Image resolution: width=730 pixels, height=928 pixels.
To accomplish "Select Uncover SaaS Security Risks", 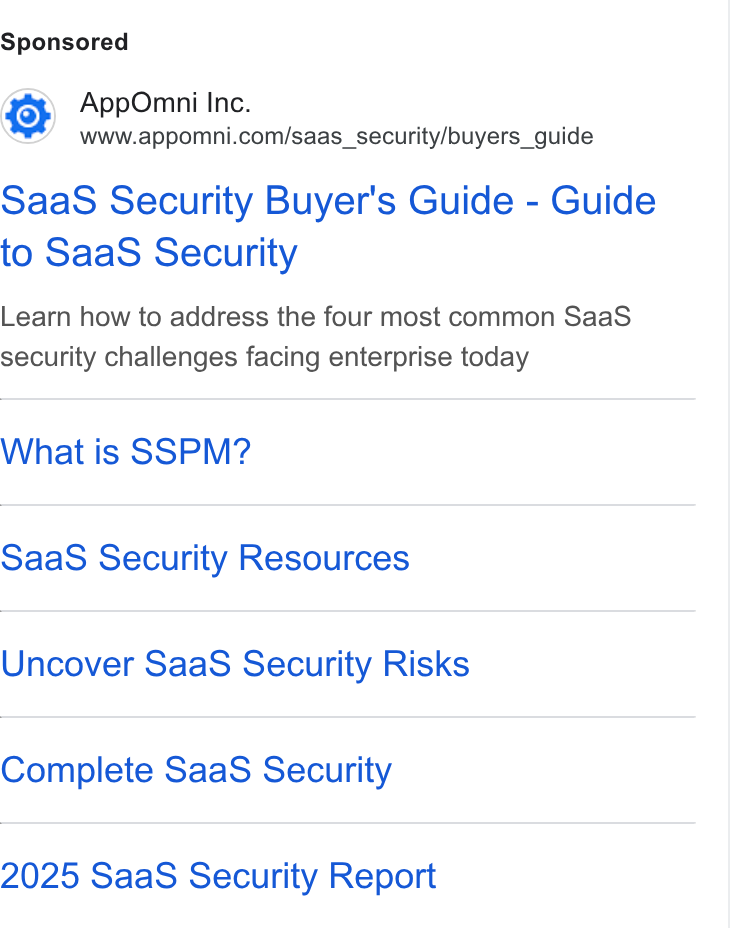I will [235, 664].
